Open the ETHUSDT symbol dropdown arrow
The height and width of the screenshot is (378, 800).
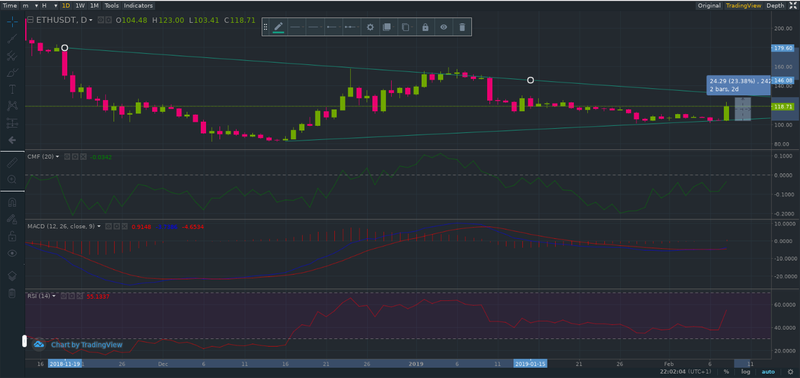[x=91, y=20]
